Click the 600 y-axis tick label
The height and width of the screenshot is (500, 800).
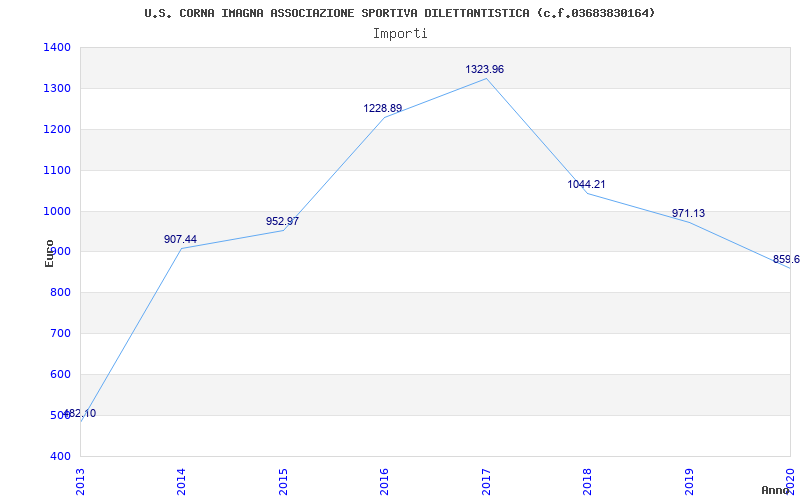(60, 374)
